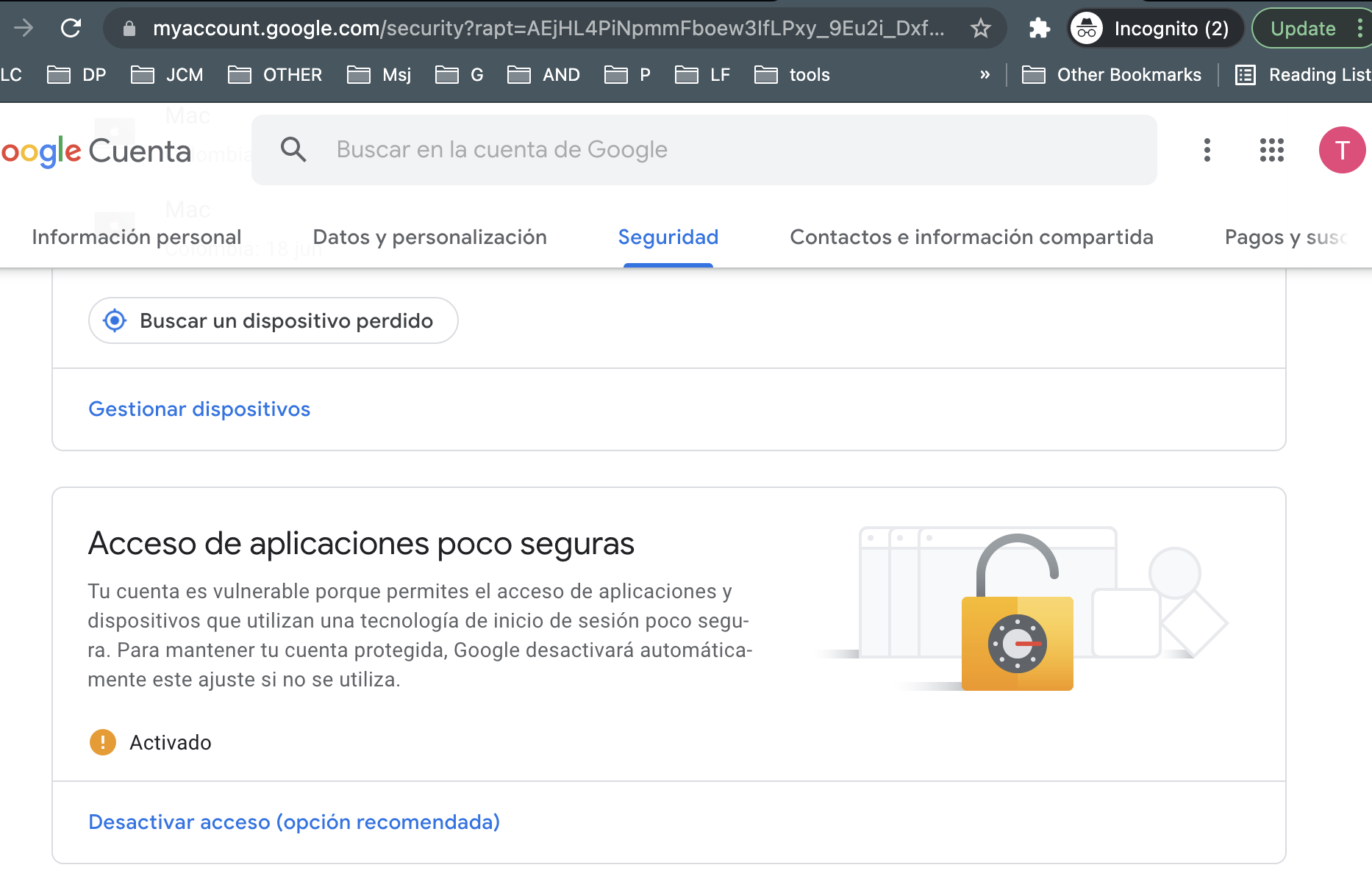The height and width of the screenshot is (876, 1372).
Task: Open the JCM bookmarks folder
Action: [x=167, y=75]
